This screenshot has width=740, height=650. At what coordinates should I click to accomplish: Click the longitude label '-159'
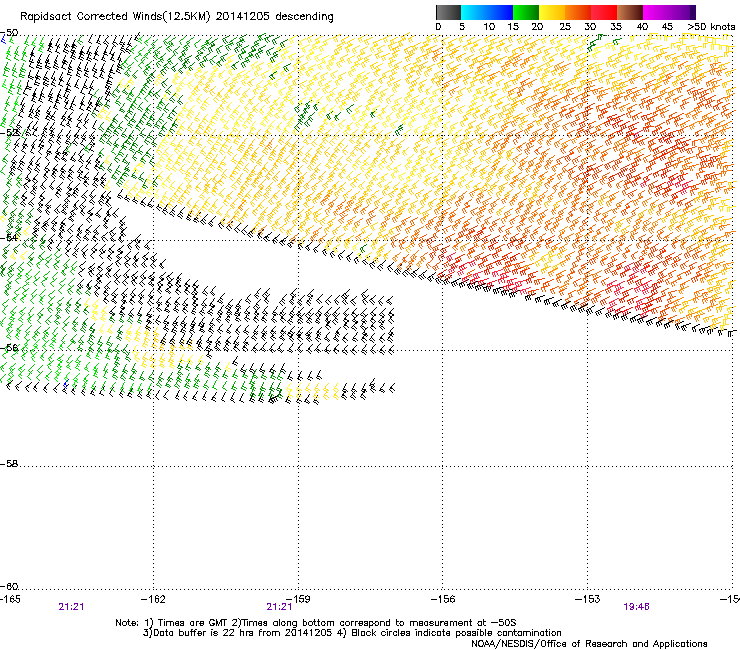click(298, 599)
